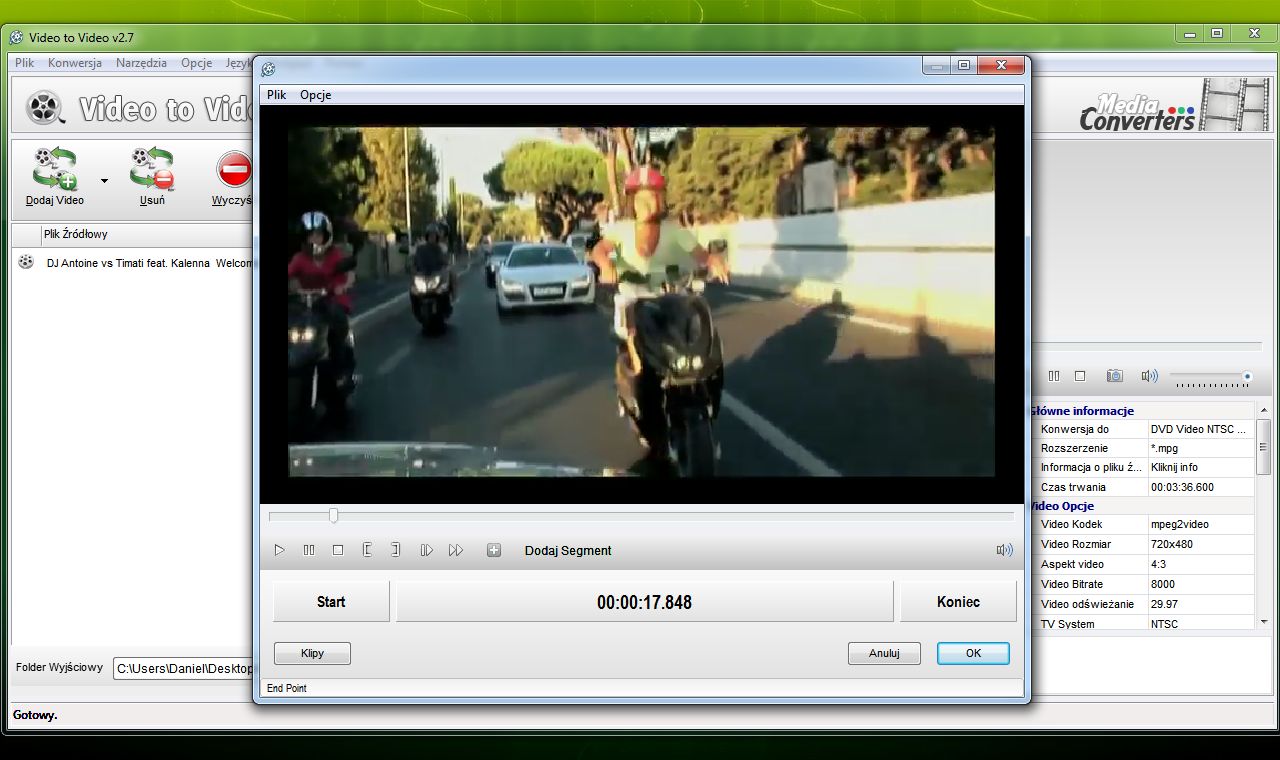Click the Video to Video film reel logo
Screen dimensions: 1280x760
click(45, 108)
